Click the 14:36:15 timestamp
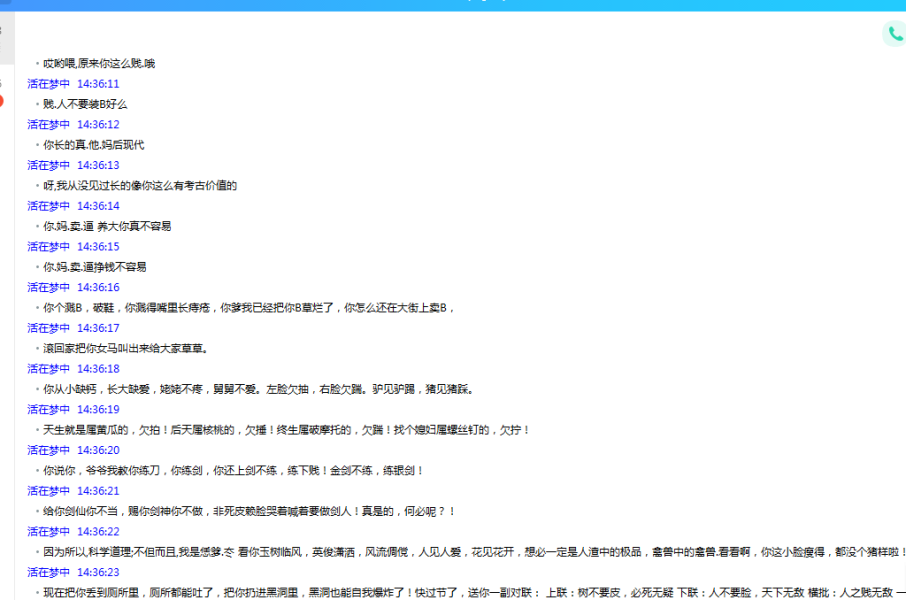The height and width of the screenshot is (600, 906). (98, 247)
